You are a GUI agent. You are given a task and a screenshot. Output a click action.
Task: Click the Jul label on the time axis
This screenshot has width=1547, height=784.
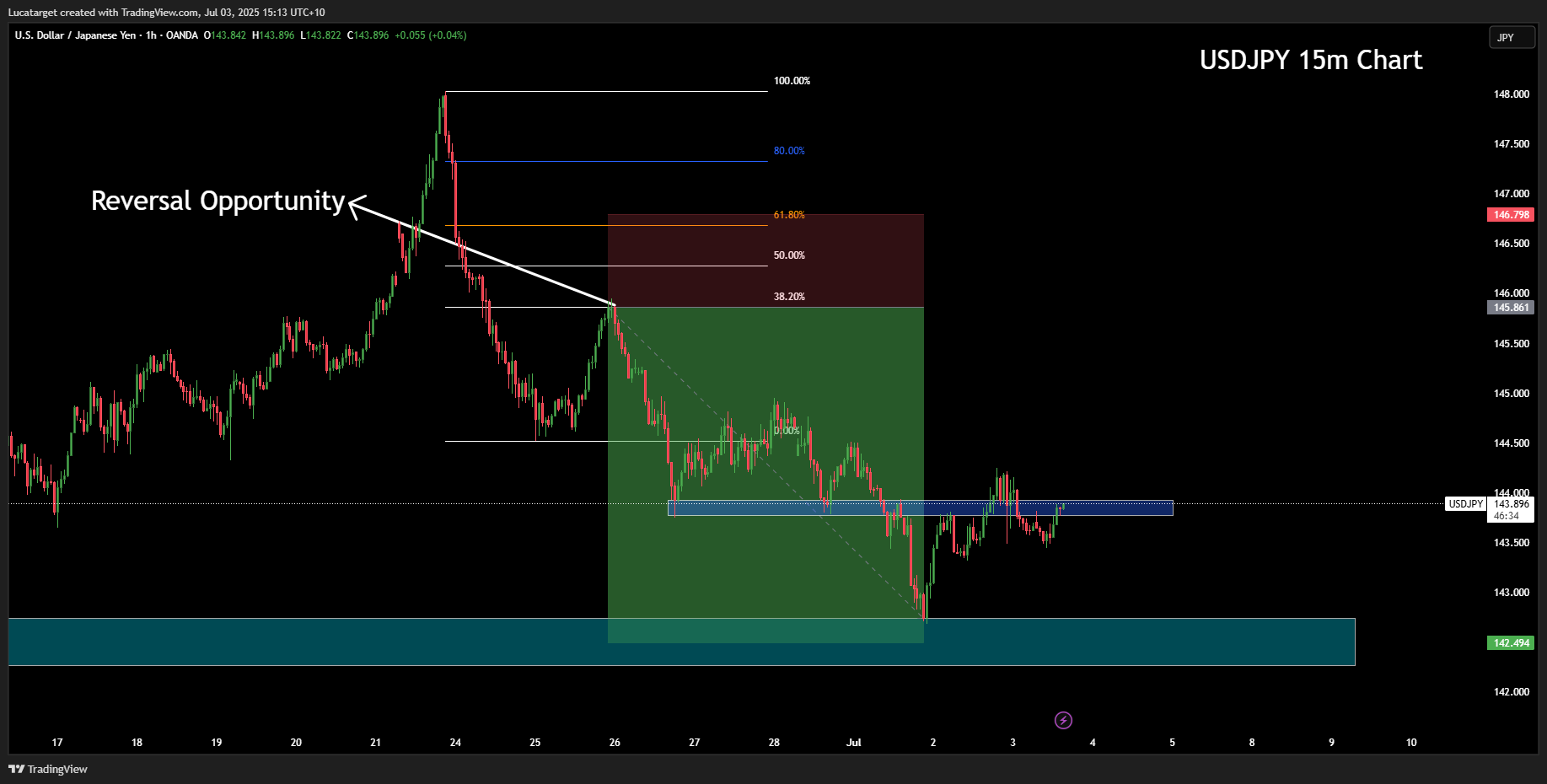(x=853, y=743)
